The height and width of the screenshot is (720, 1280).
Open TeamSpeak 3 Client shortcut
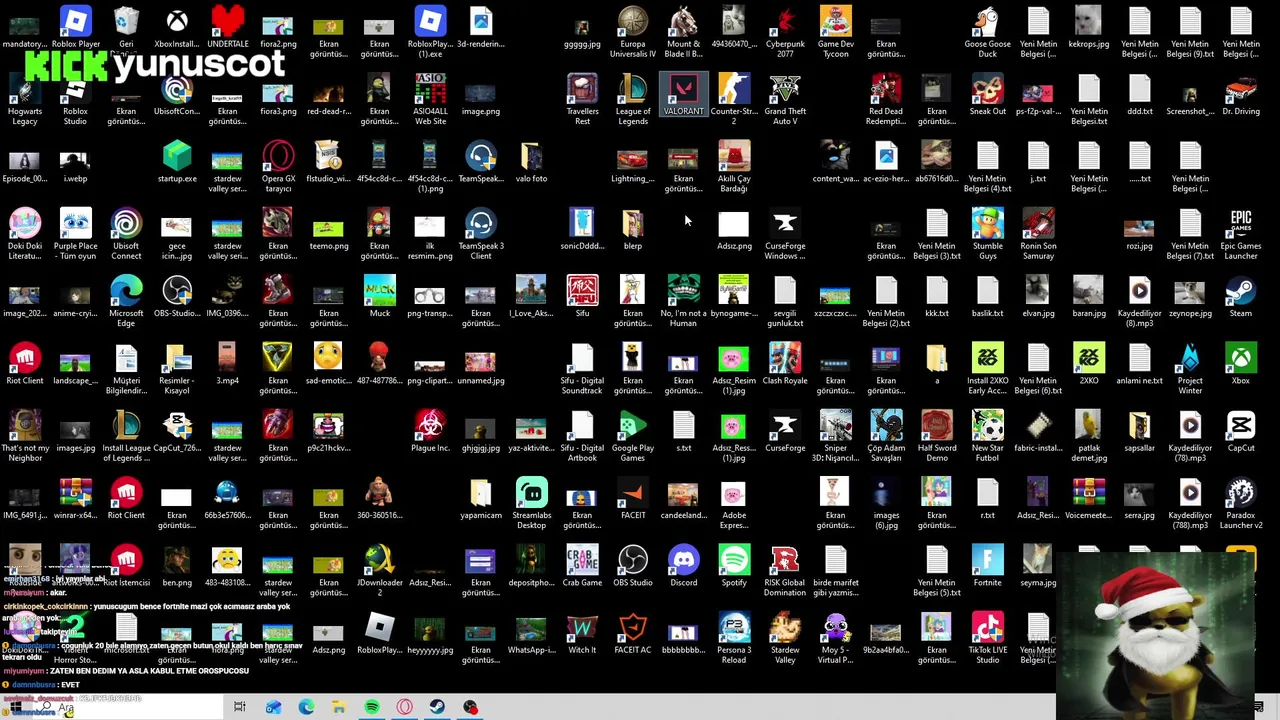point(481,234)
